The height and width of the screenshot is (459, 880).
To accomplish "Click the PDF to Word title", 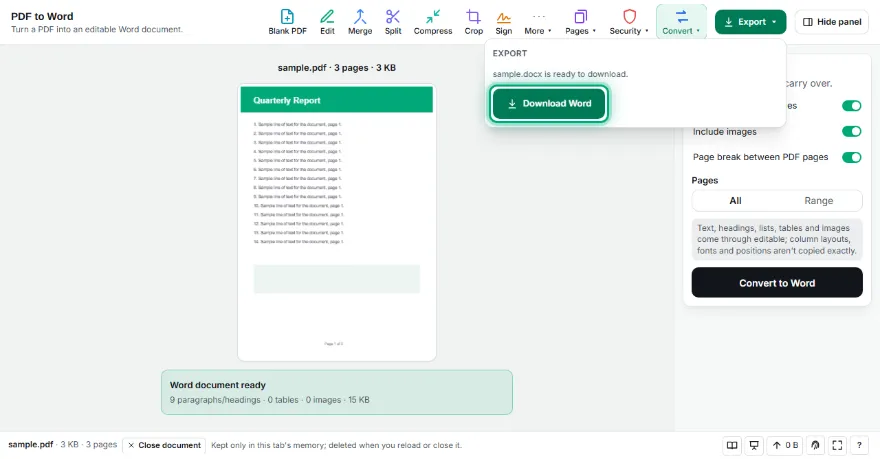I will 42,16.
